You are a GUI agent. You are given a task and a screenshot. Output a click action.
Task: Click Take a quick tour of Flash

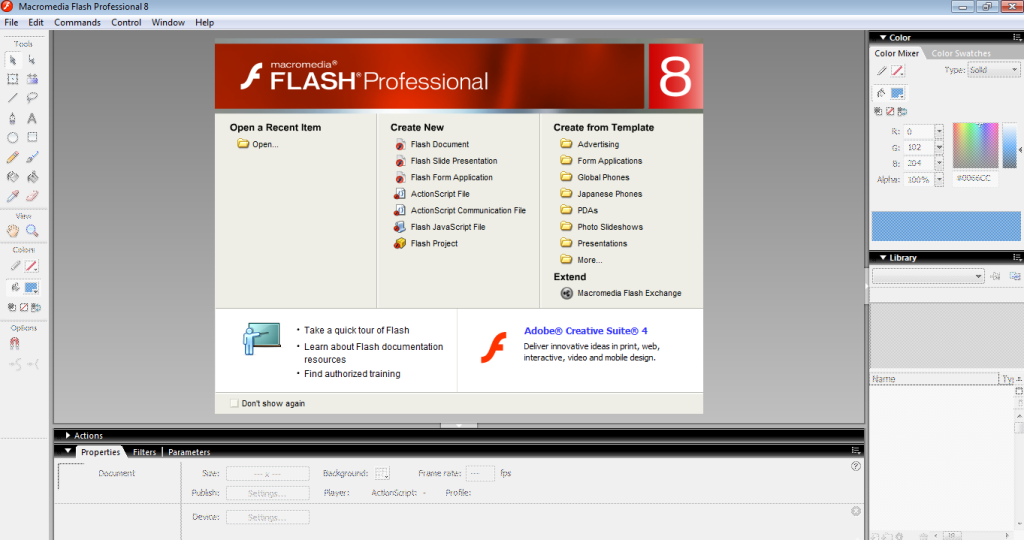[x=357, y=330]
